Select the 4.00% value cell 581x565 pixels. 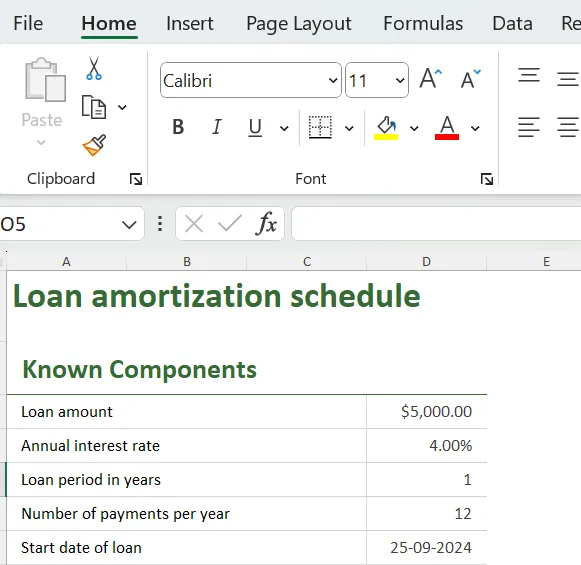coord(426,446)
